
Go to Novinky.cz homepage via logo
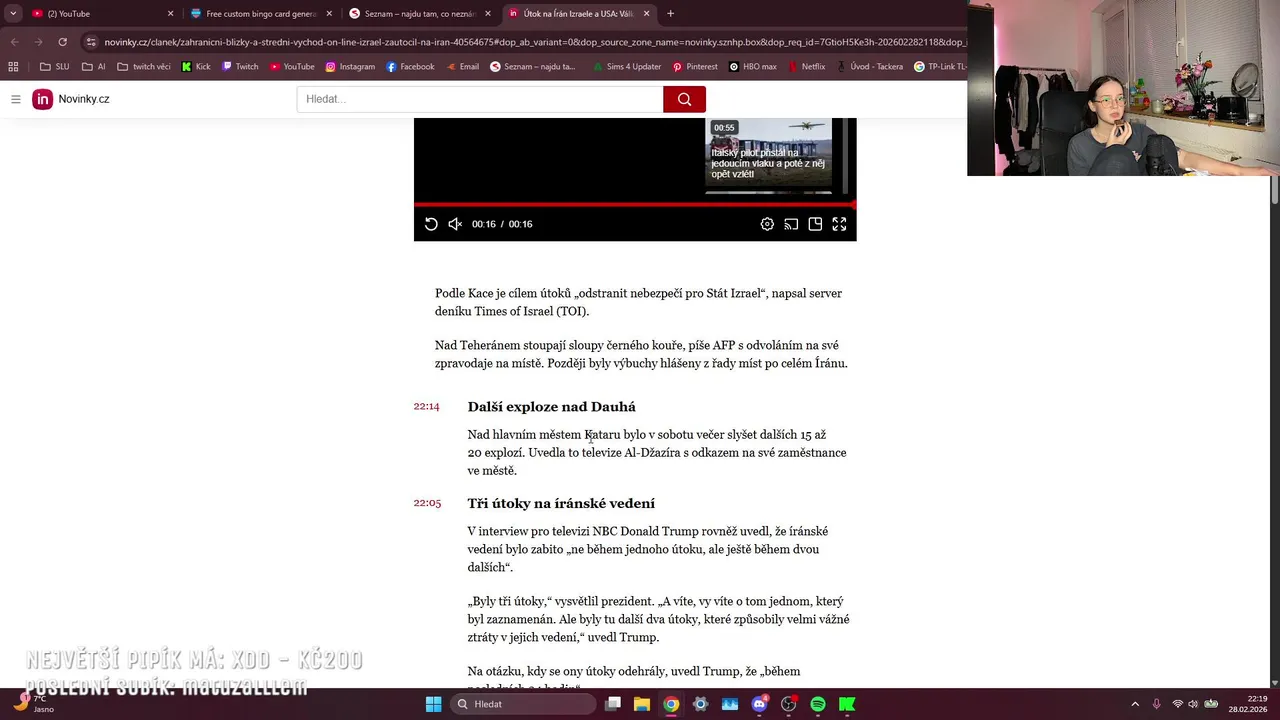pyautogui.click(x=71, y=99)
